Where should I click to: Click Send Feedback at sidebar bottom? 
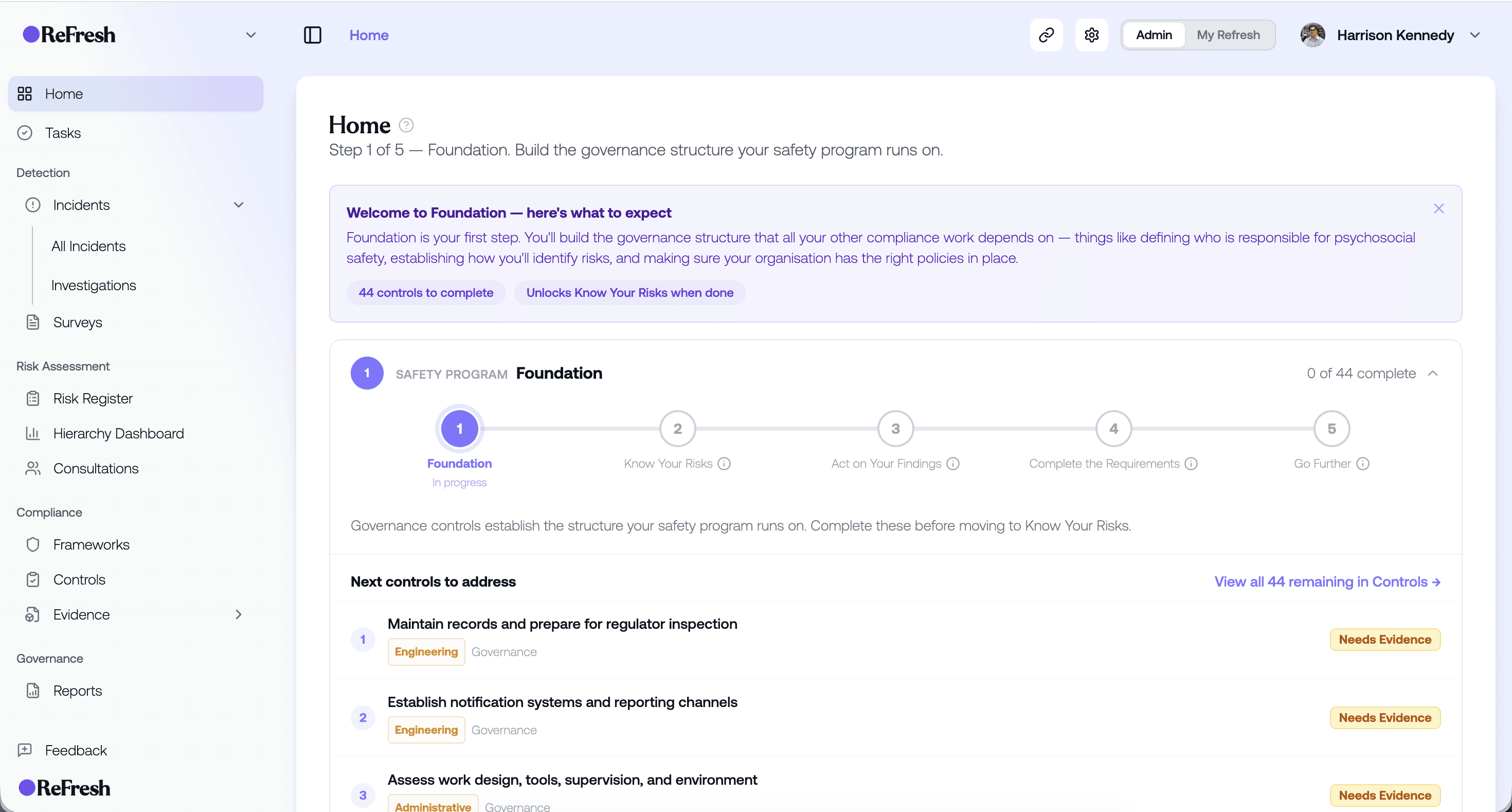[x=75, y=750]
